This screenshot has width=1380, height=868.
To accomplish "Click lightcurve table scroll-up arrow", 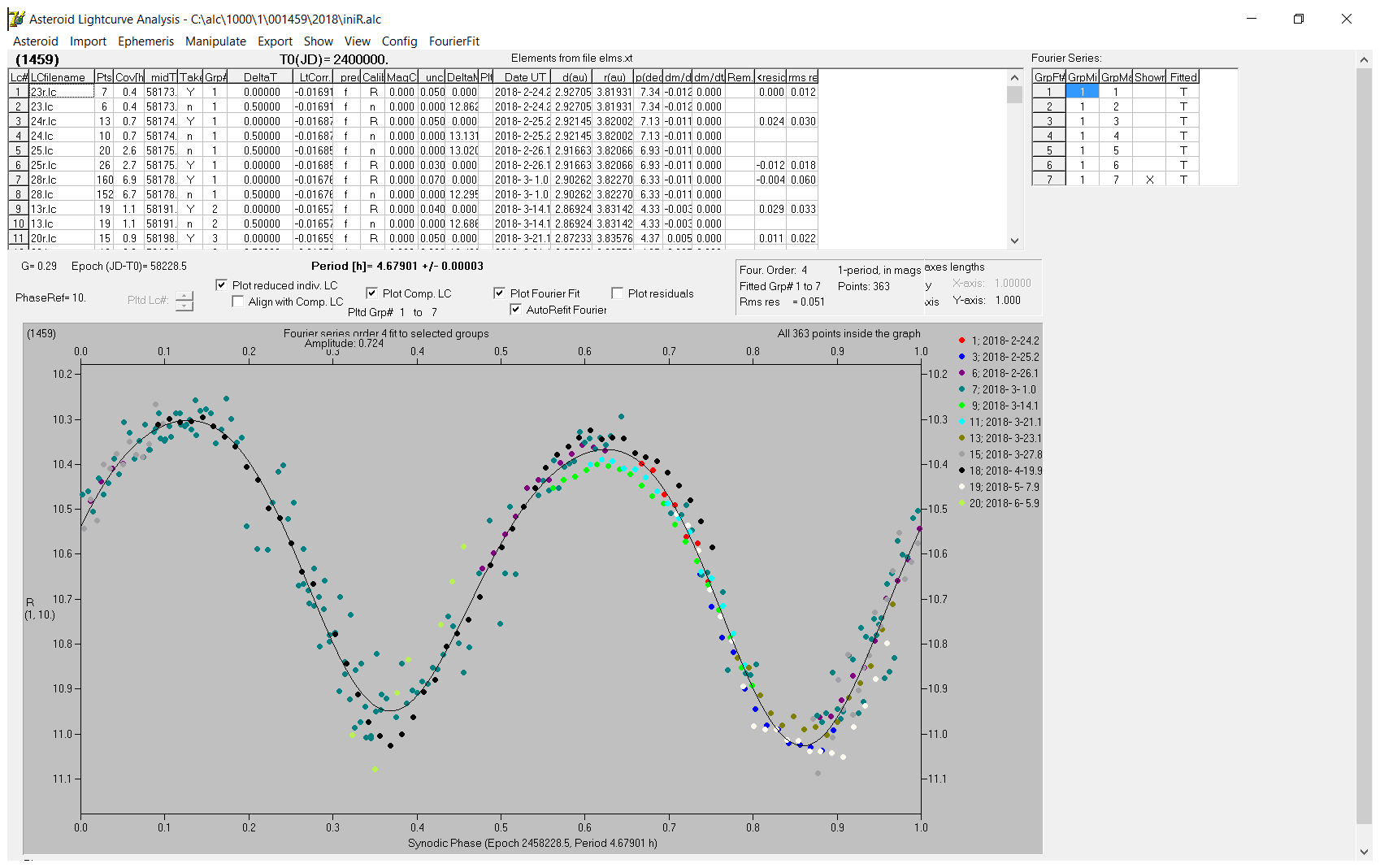I will click(x=1014, y=78).
